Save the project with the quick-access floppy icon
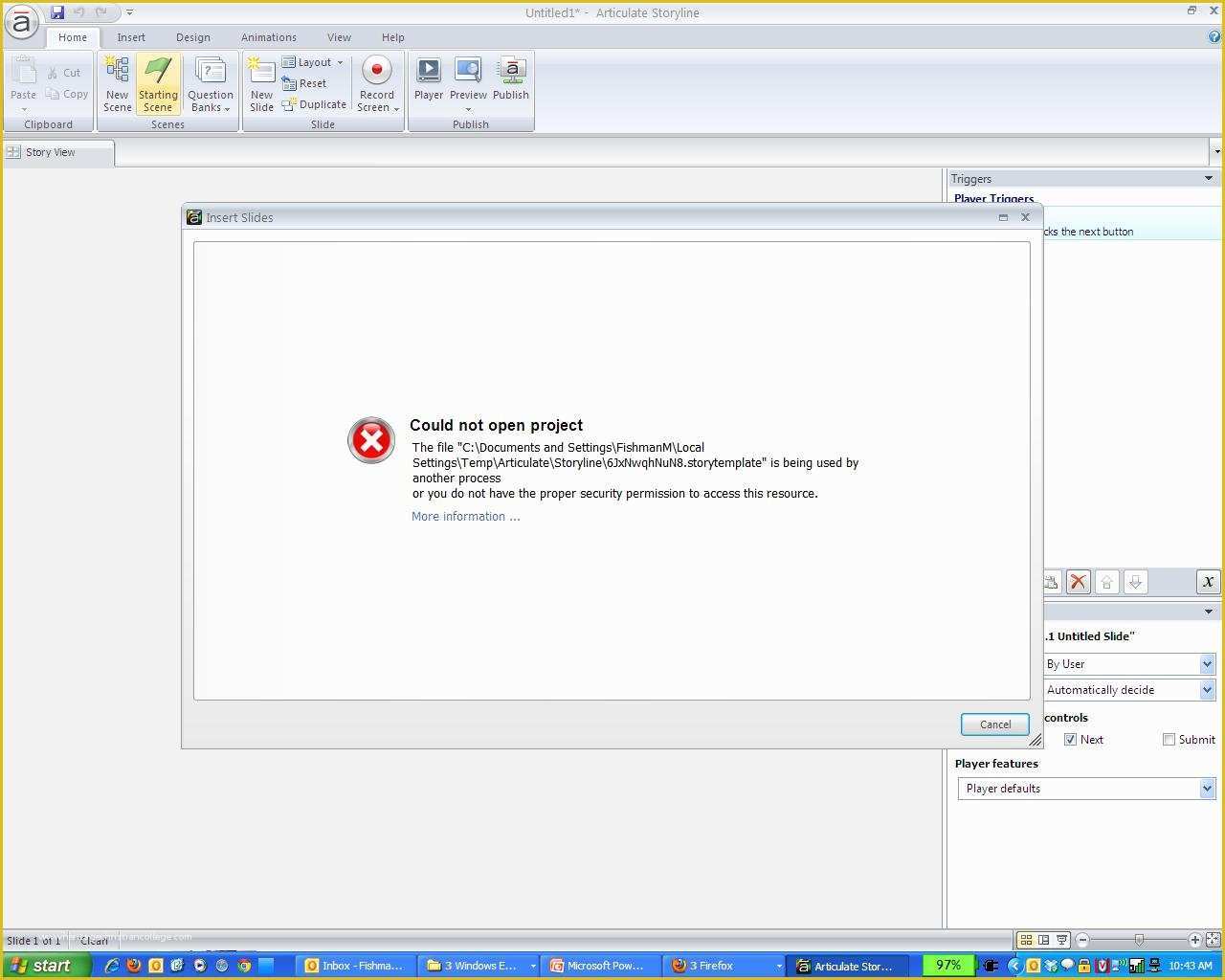 tap(57, 12)
